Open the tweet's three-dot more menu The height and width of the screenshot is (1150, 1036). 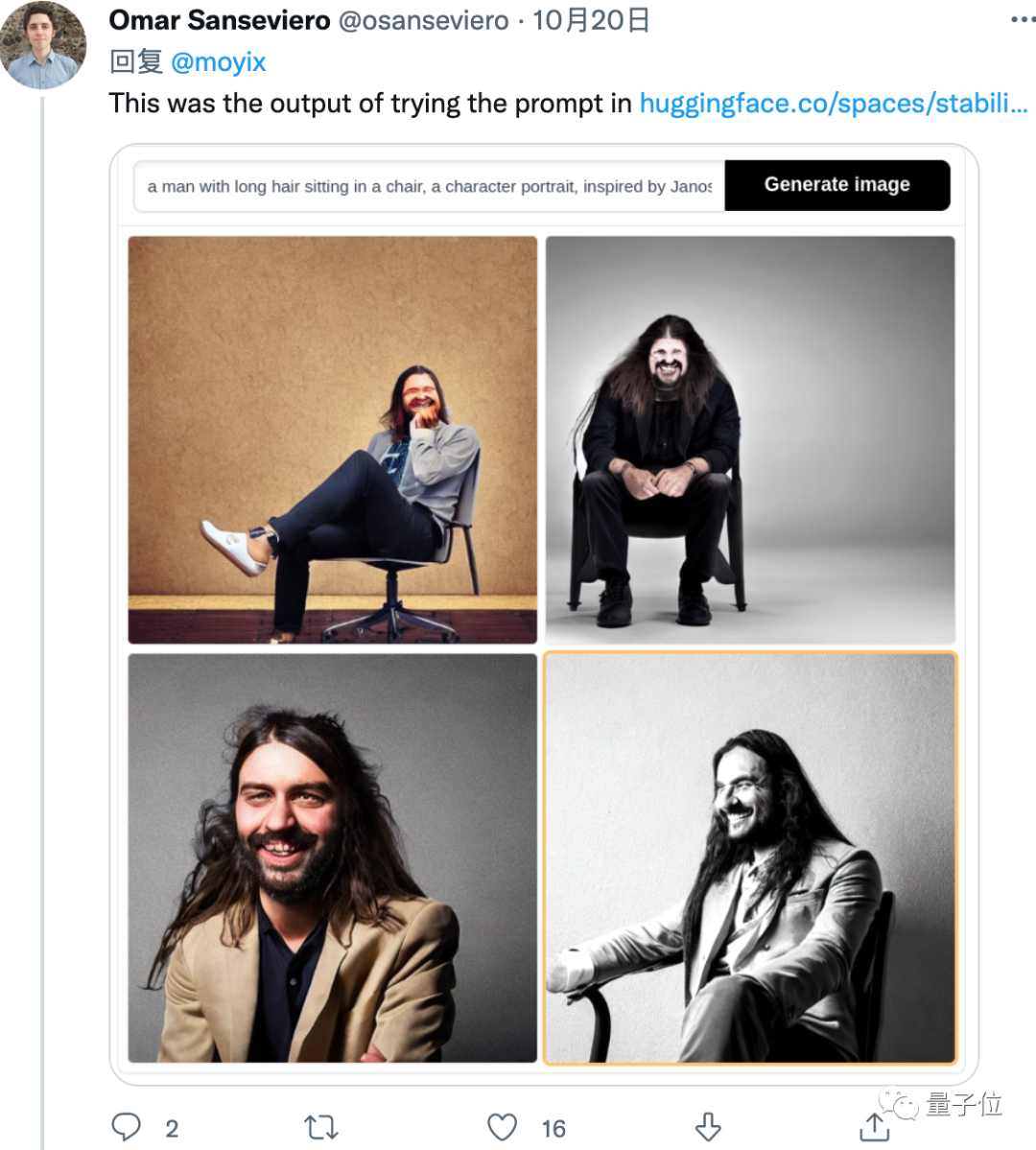point(1023,20)
